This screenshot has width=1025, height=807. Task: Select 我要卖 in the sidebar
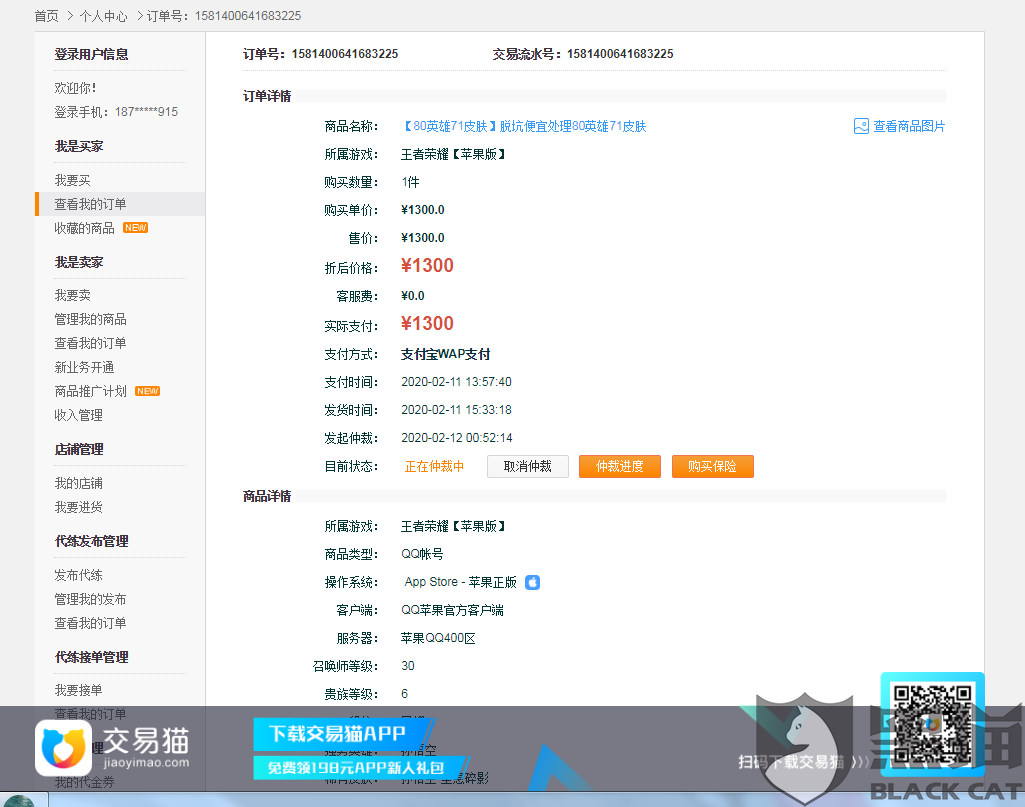click(73, 295)
